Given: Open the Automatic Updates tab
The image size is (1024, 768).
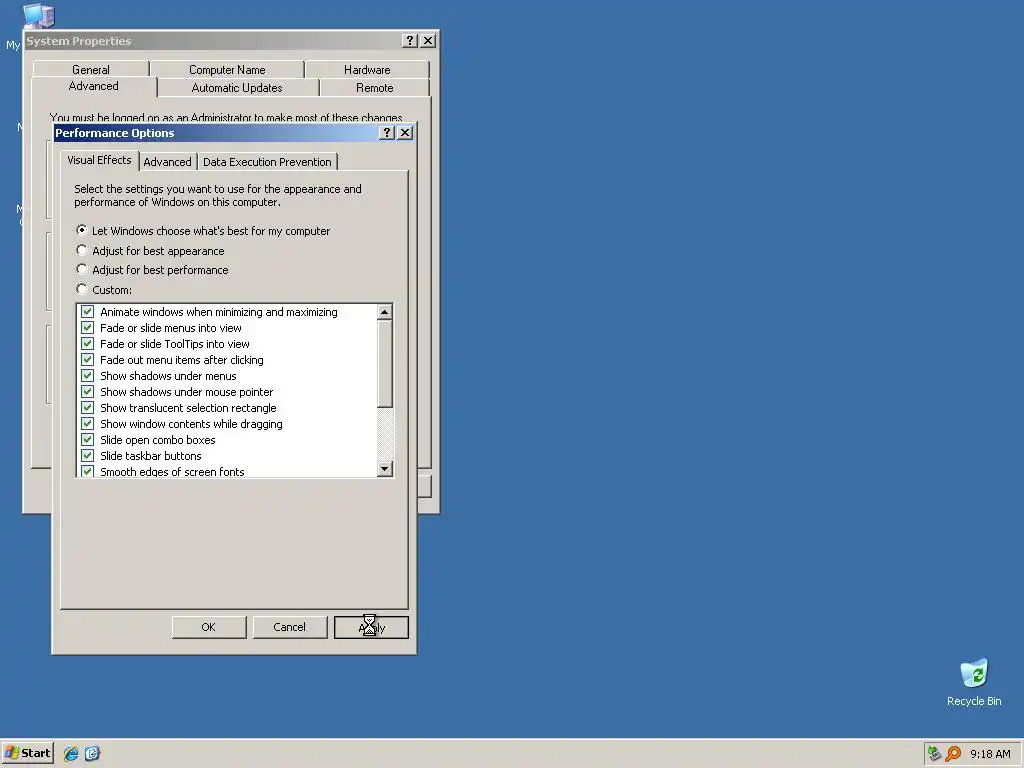Looking at the screenshot, I should click(237, 88).
